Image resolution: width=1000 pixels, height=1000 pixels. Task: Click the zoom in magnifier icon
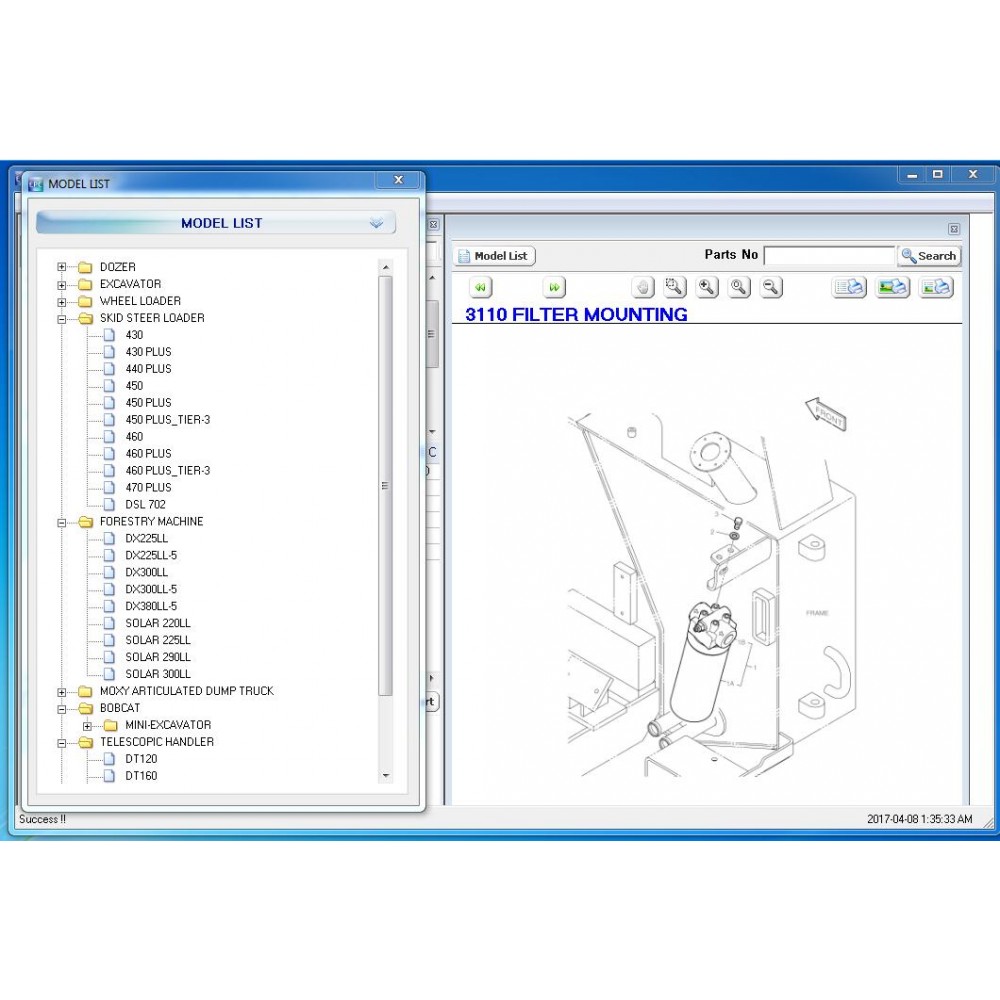[707, 288]
